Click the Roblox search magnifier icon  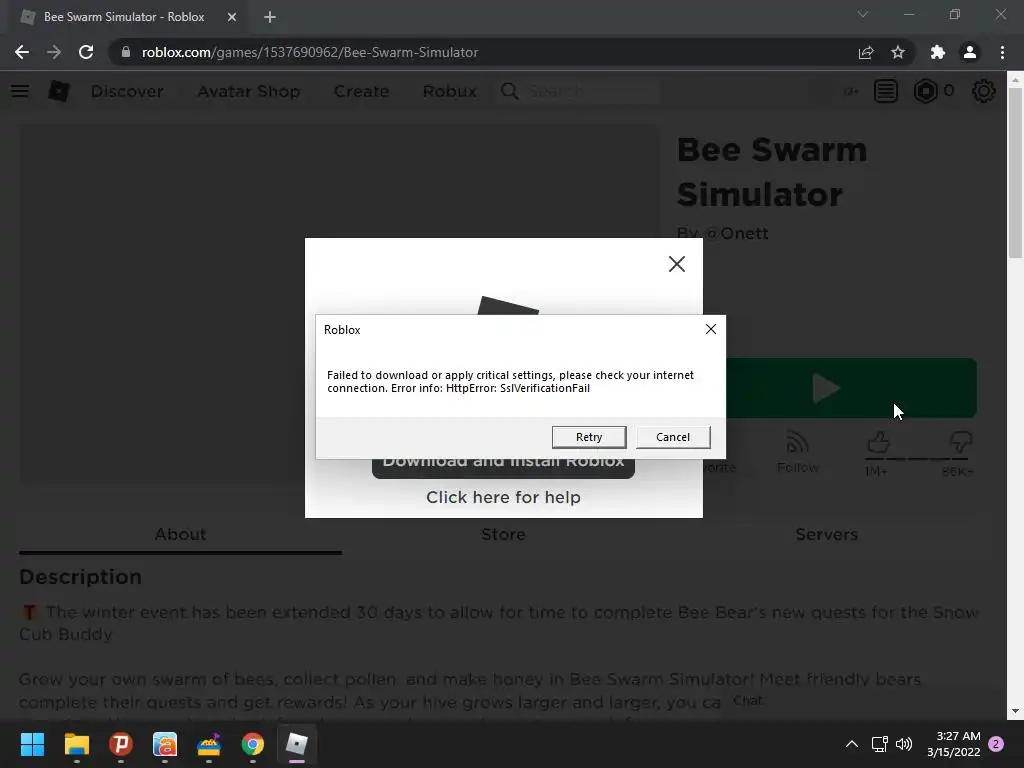(x=509, y=91)
